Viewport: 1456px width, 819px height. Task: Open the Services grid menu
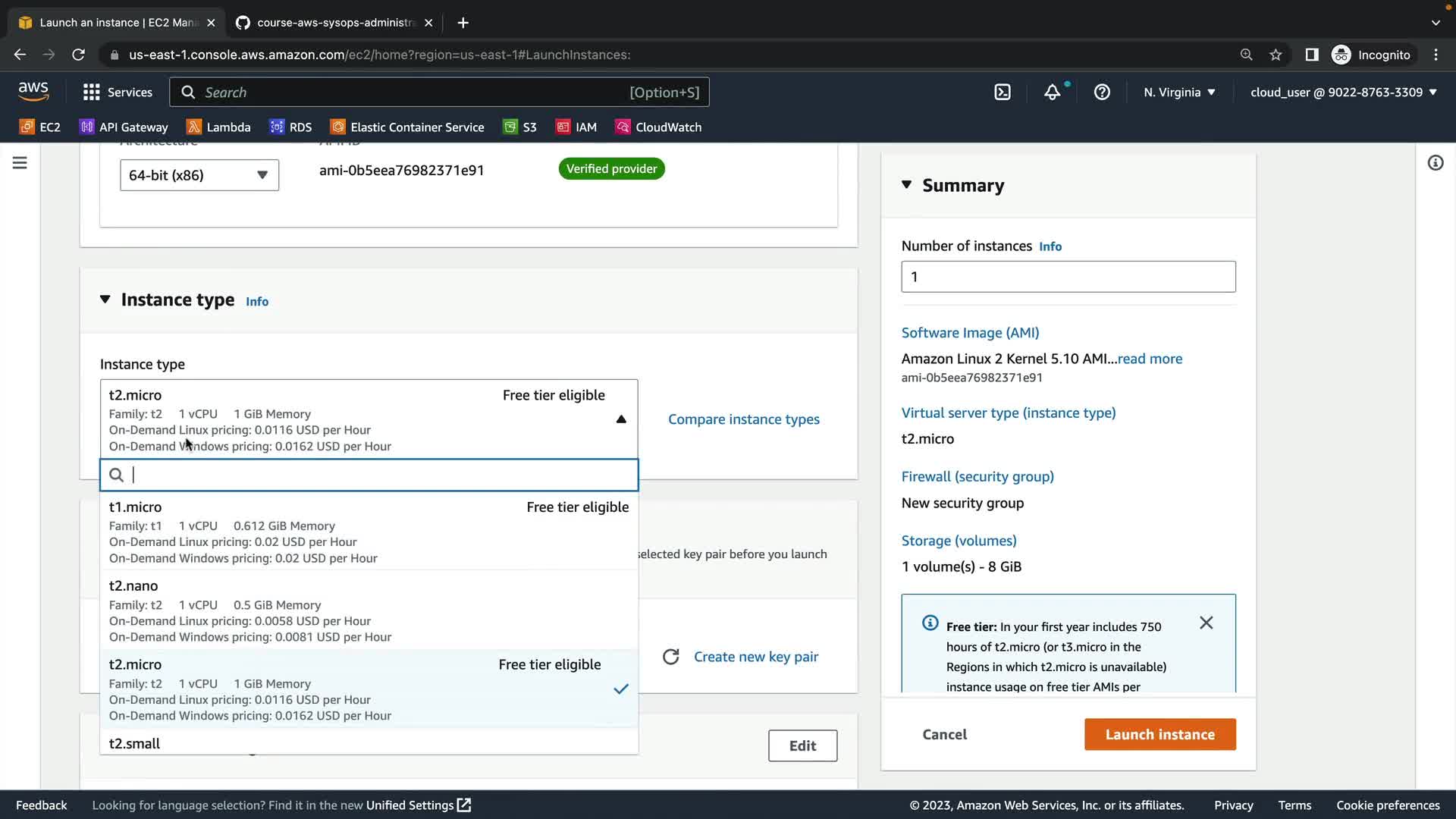[92, 93]
